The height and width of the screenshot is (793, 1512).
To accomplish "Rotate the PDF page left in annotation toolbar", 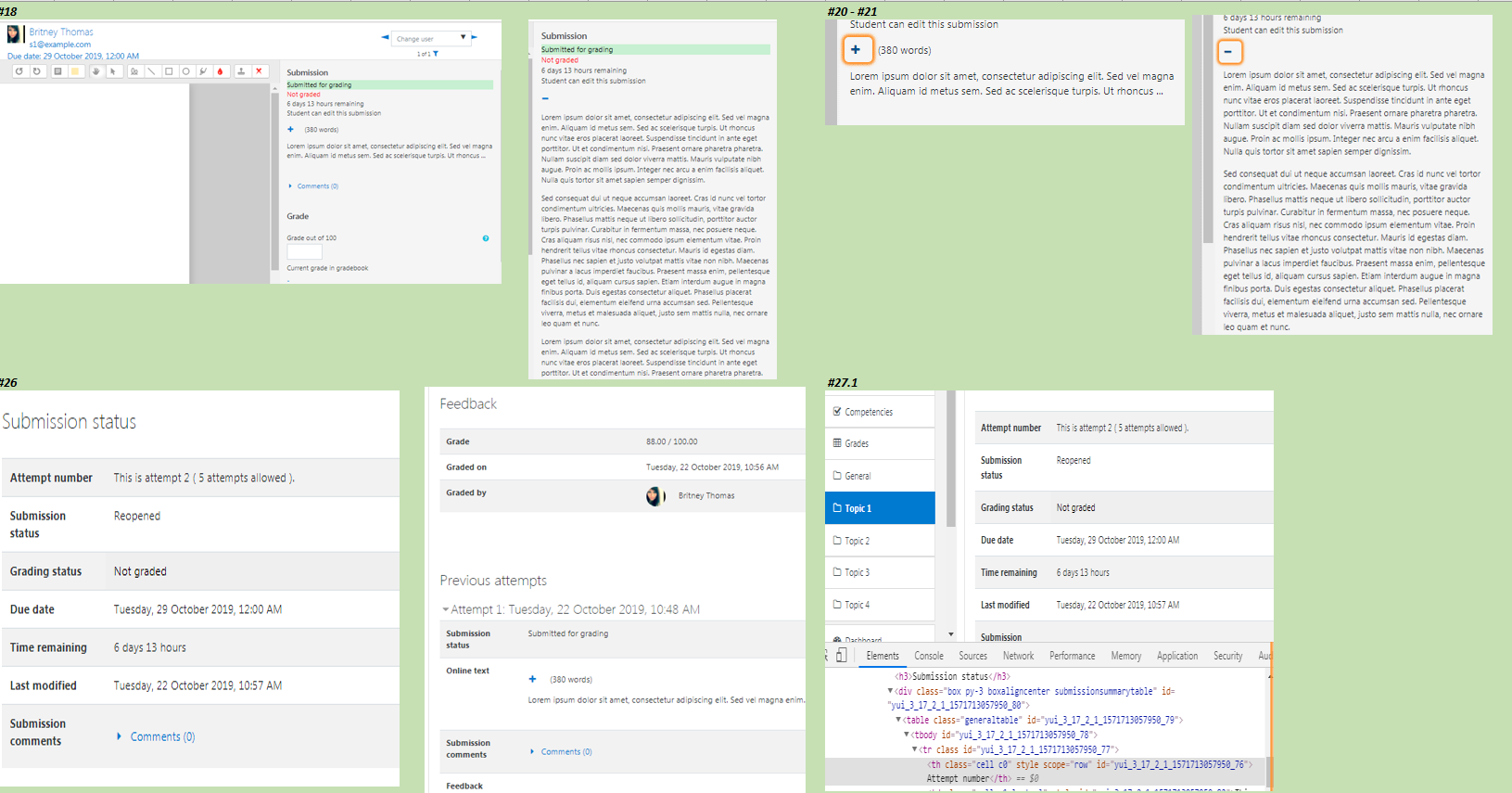I will click(19, 71).
